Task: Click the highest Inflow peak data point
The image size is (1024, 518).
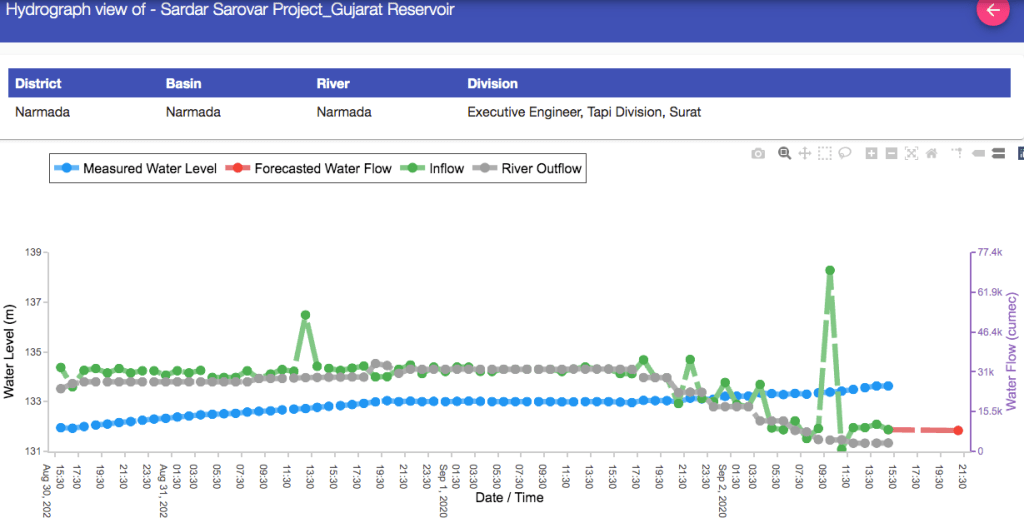Action: [830, 271]
